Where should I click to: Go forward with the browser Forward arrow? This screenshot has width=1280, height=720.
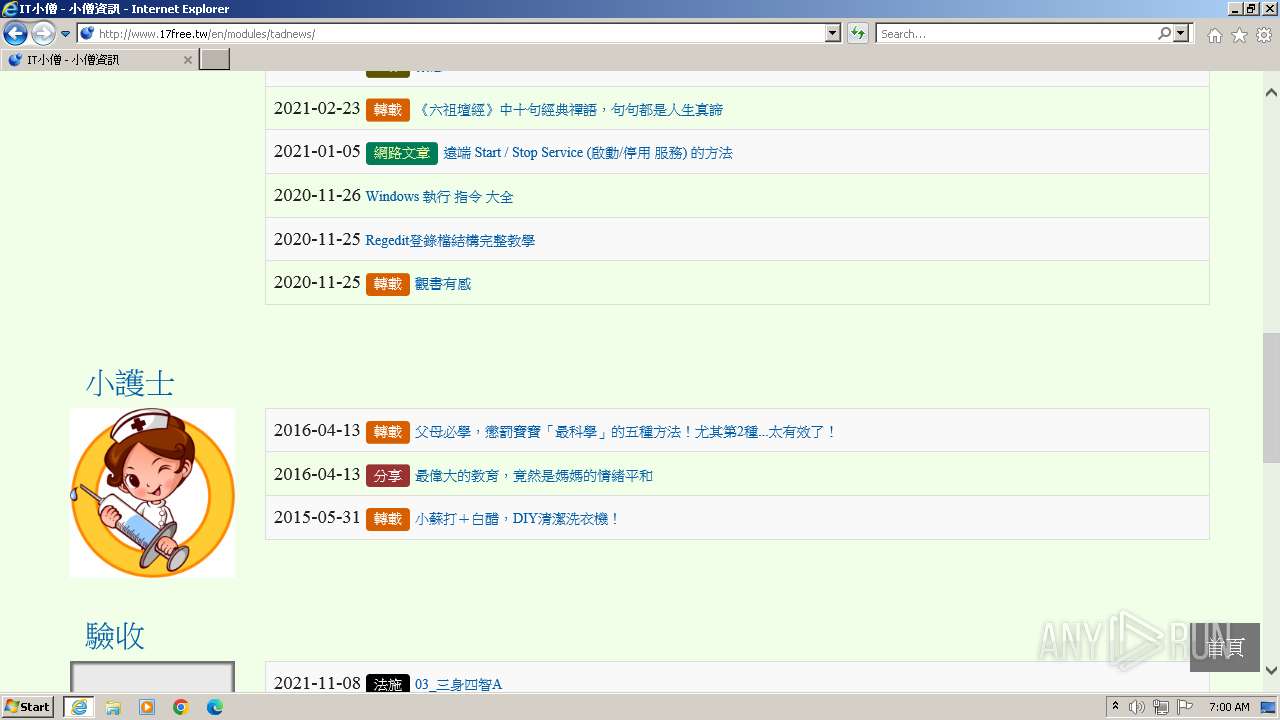tap(43, 34)
